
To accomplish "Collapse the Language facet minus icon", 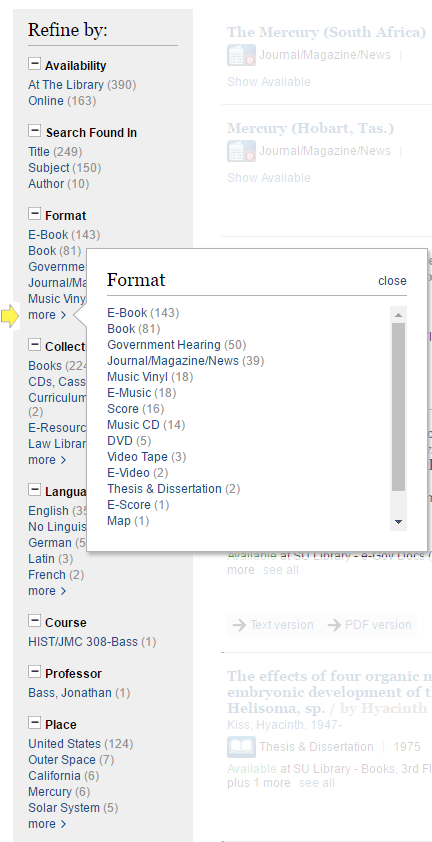I will pos(34,490).
